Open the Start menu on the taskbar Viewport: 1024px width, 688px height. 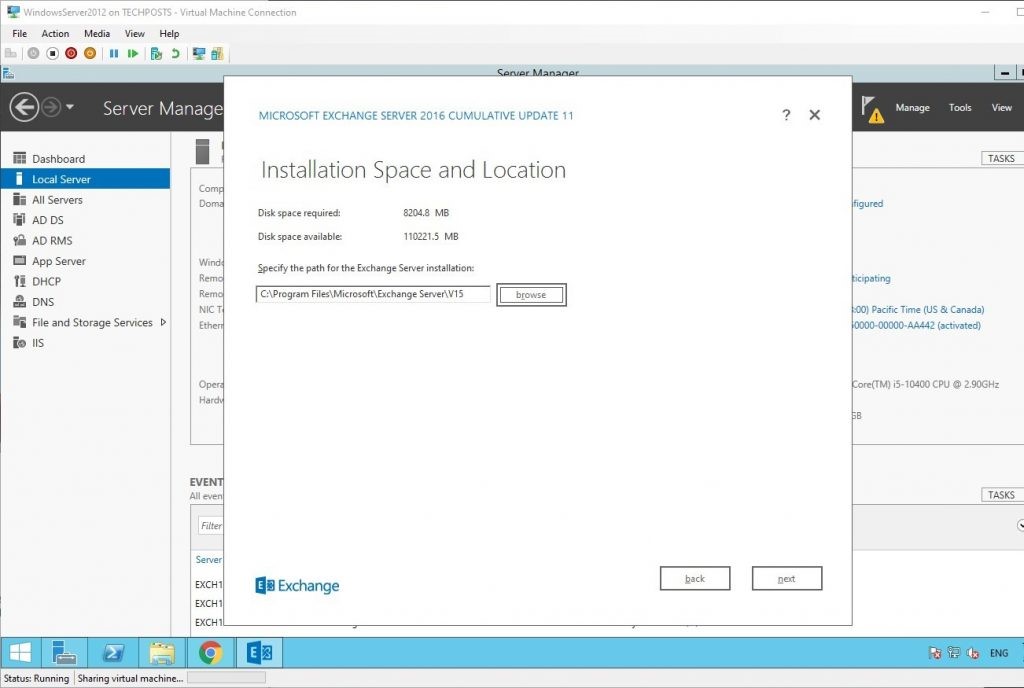click(x=20, y=653)
